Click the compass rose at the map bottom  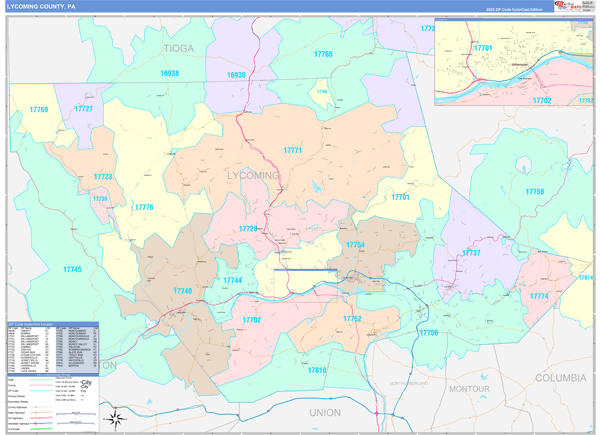tap(117, 418)
